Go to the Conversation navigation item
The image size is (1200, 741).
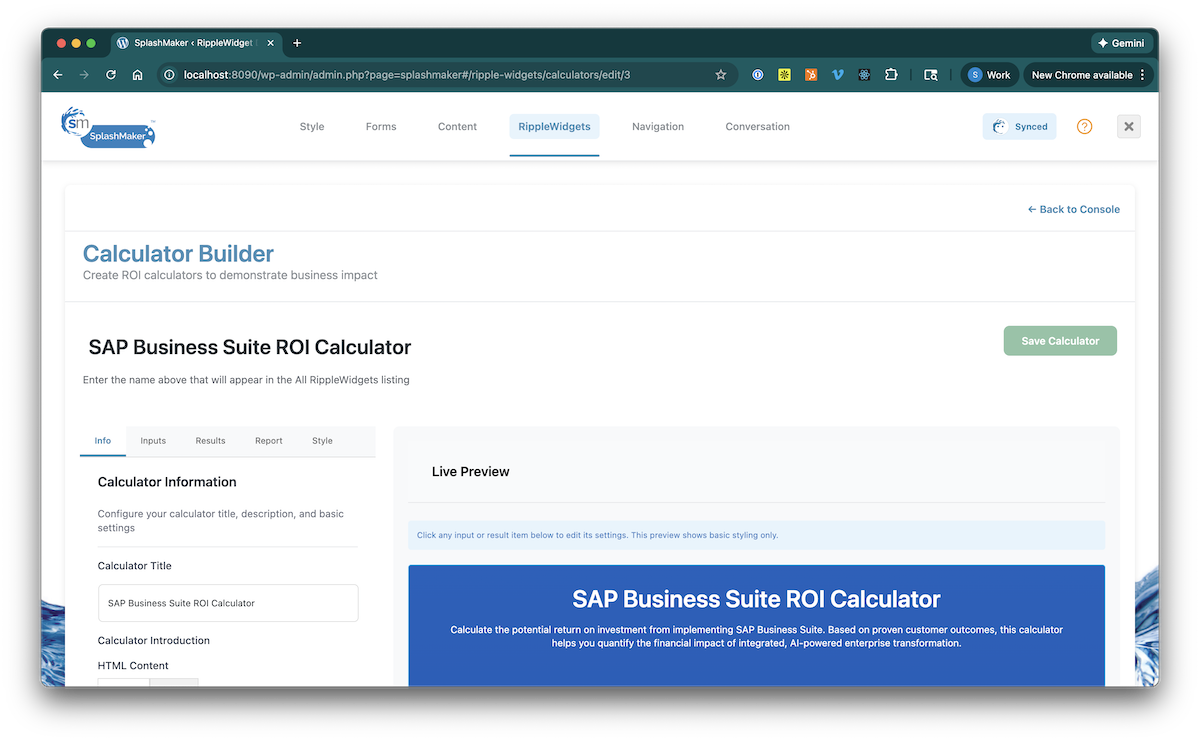757,127
